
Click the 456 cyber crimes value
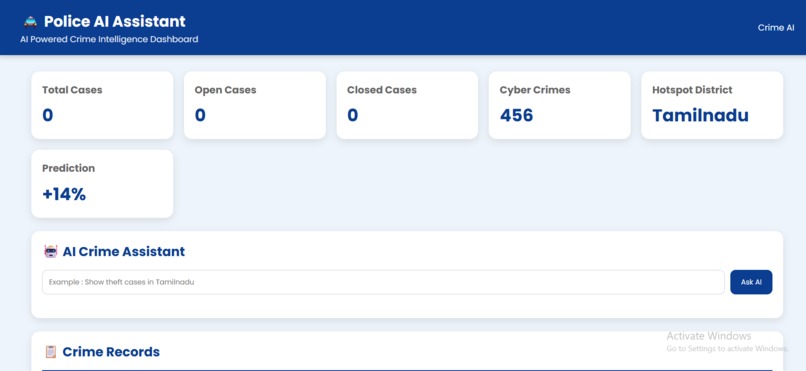516,115
